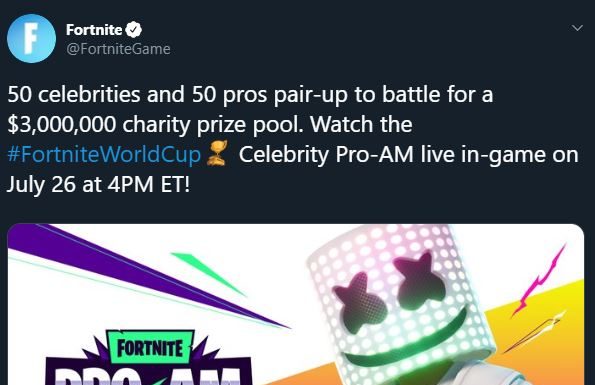Click the blue verified badge next to Fortnite
The width and height of the screenshot is (595, 385).
134,30
